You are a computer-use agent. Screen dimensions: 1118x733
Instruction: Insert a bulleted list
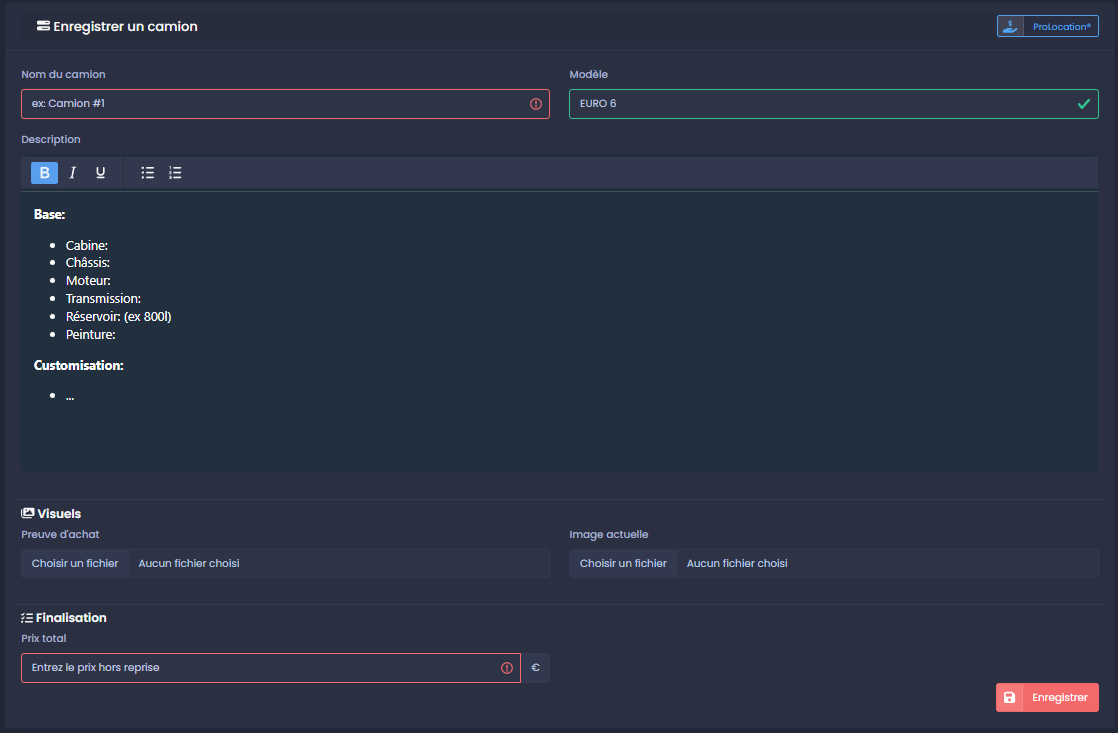[148, 173]
